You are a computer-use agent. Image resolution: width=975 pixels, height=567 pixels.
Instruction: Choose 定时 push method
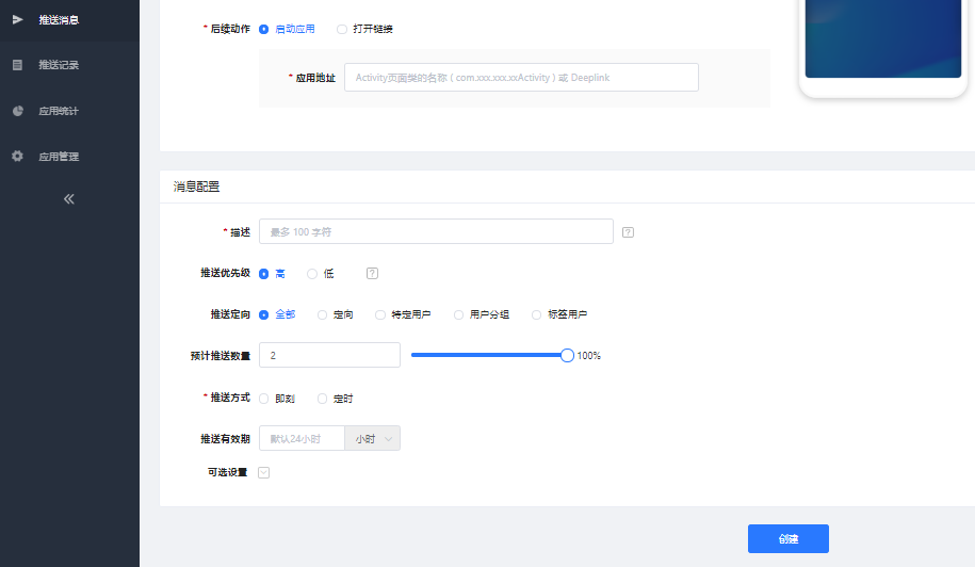click(x=322, y=399)
